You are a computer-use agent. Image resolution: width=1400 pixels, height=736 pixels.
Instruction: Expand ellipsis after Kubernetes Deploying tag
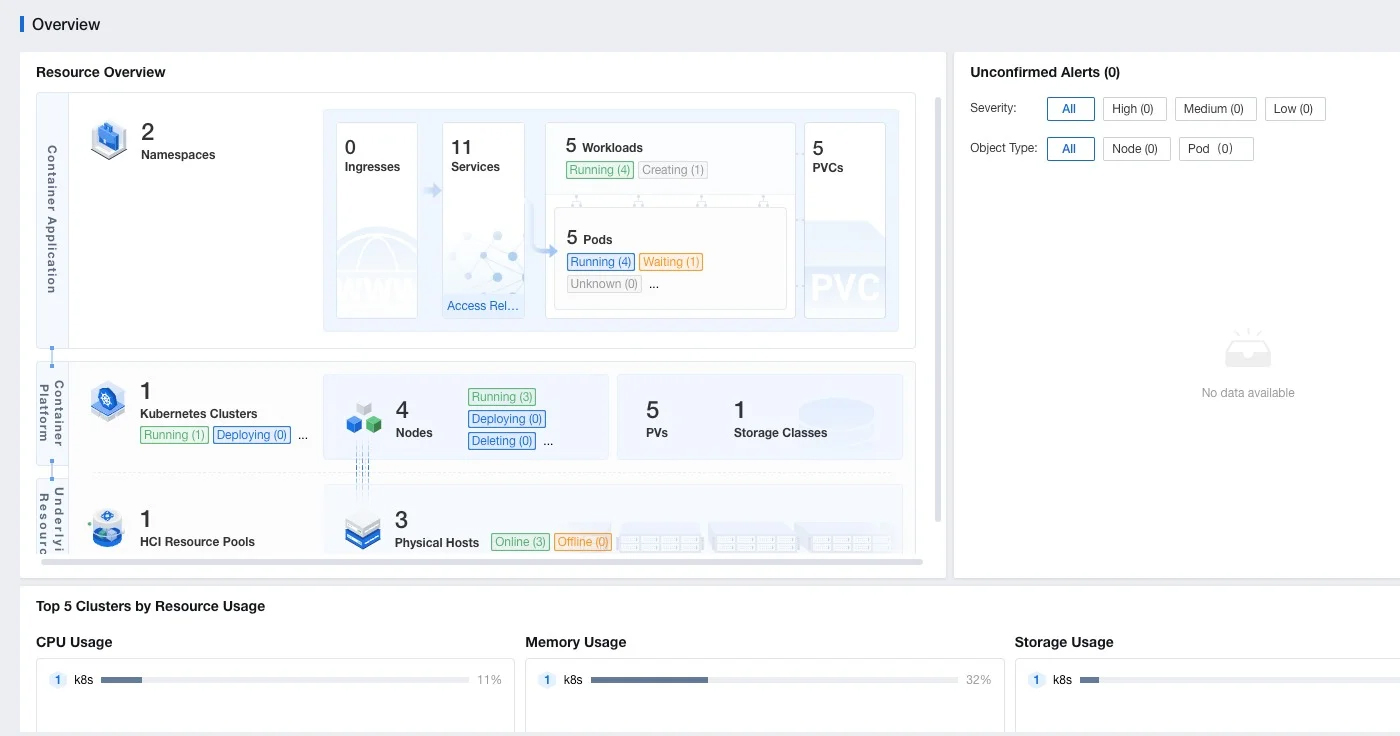coord(303,436)
